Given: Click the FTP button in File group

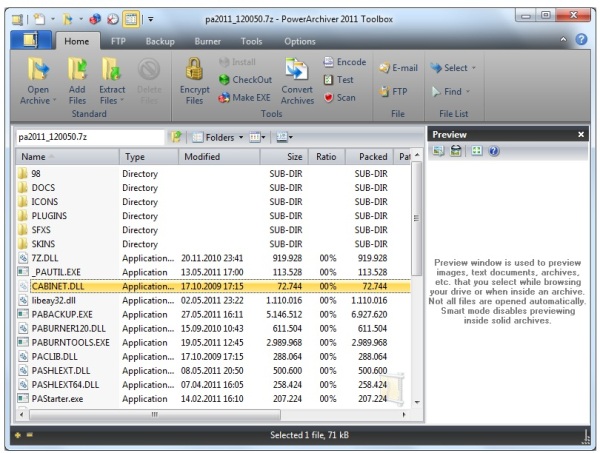Looking at the screenshot, I should 393,91.
